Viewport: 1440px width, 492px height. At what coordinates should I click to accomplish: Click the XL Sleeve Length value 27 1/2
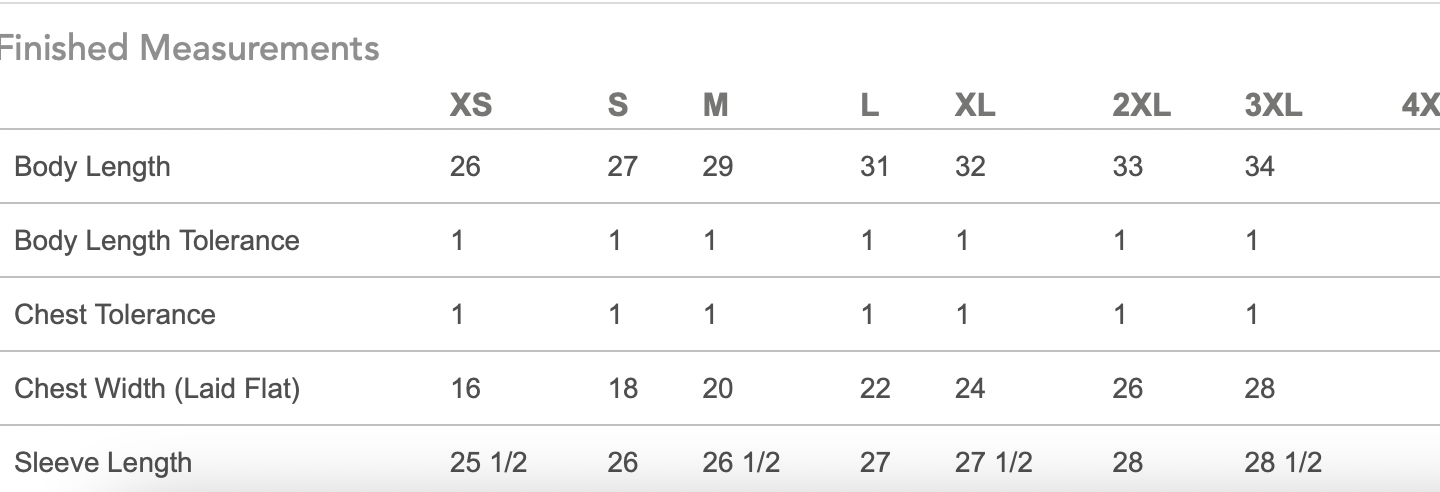tap(993, 462)
